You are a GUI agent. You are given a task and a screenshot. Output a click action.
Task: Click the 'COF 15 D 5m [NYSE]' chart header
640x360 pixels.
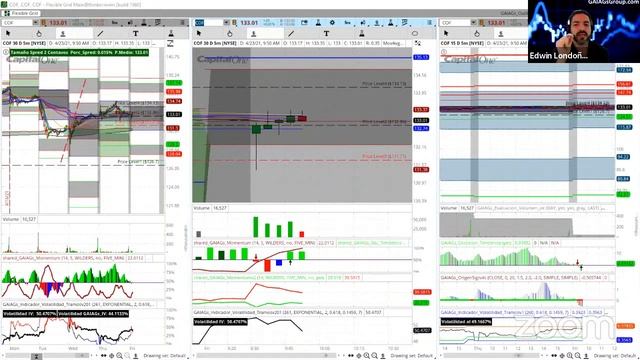[462, 43]
